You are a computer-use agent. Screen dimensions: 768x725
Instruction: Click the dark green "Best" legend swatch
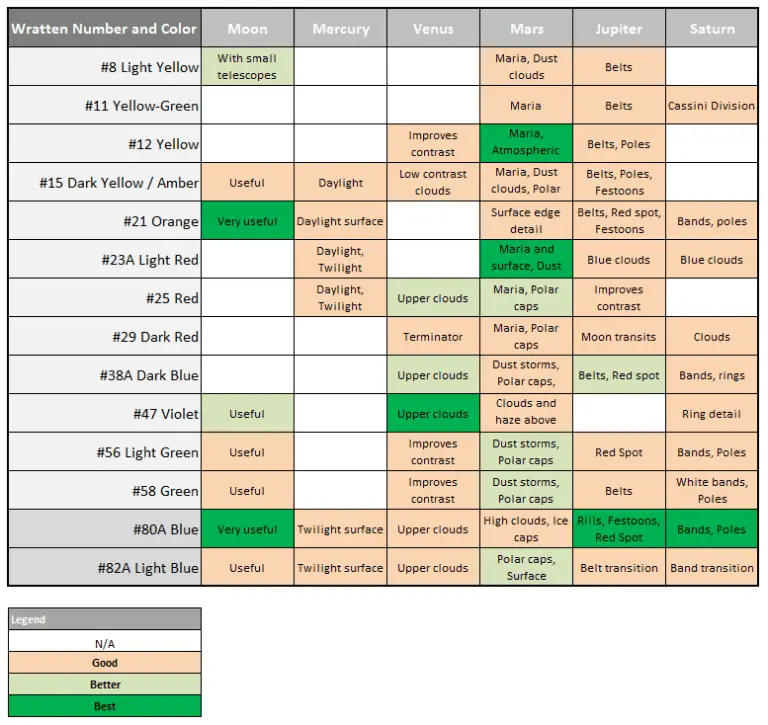[x=105, y=706]
